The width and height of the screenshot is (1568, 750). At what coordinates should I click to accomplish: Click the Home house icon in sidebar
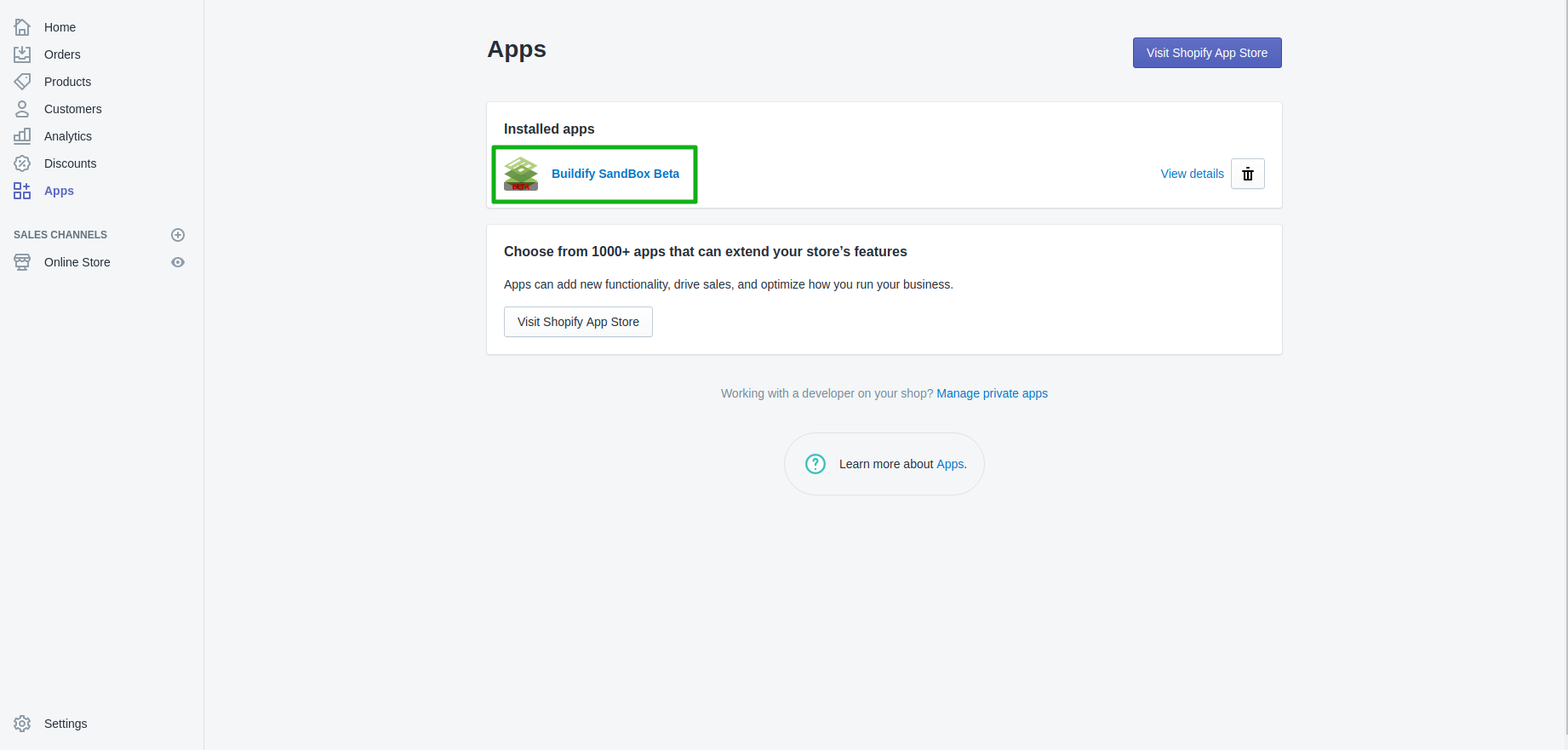22,27
